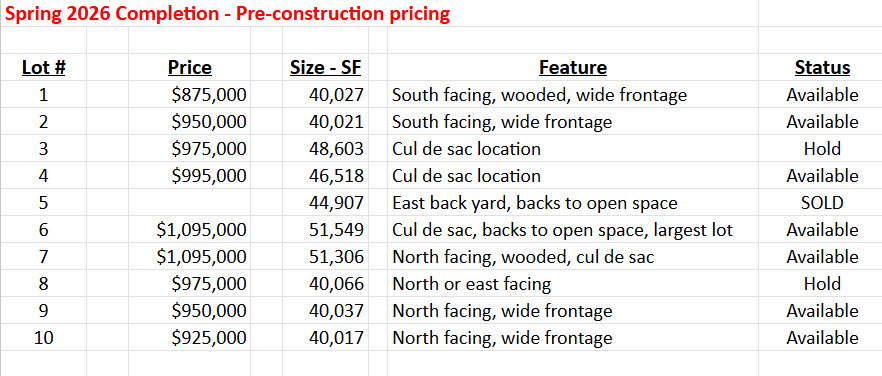Click the empty price cell for lot 5
This screenshot has height=376, width=882.
click(190, 203)
